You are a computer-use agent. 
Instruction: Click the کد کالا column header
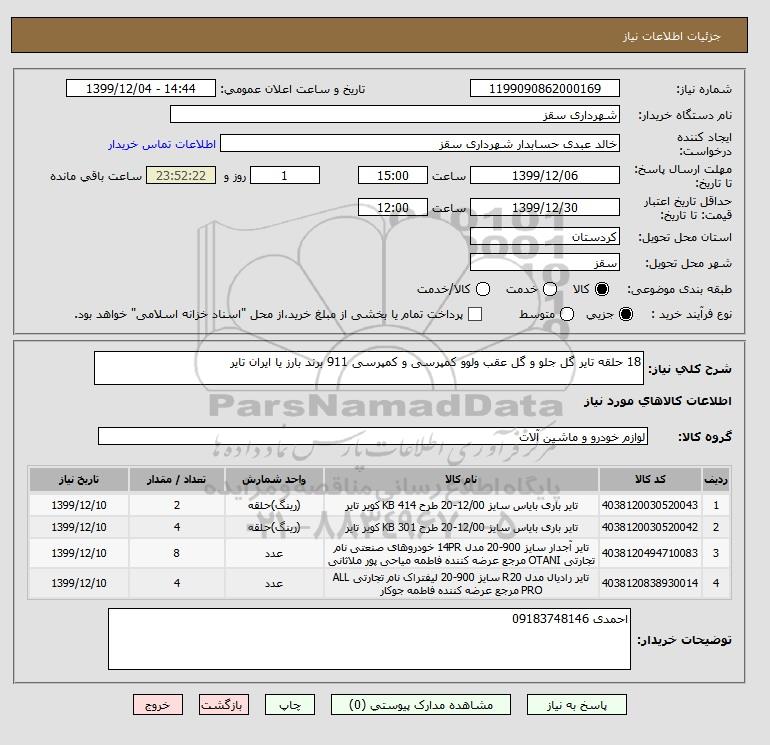click(x=650, y=479)
